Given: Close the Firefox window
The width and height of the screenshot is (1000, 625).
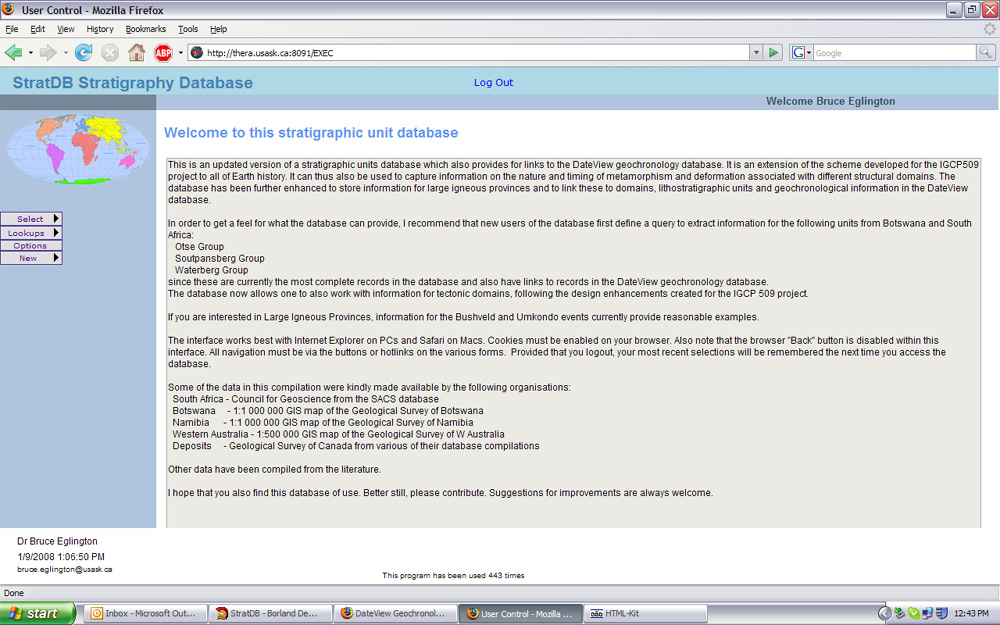Looking at the screenshot, I should [x=990, y=10].
